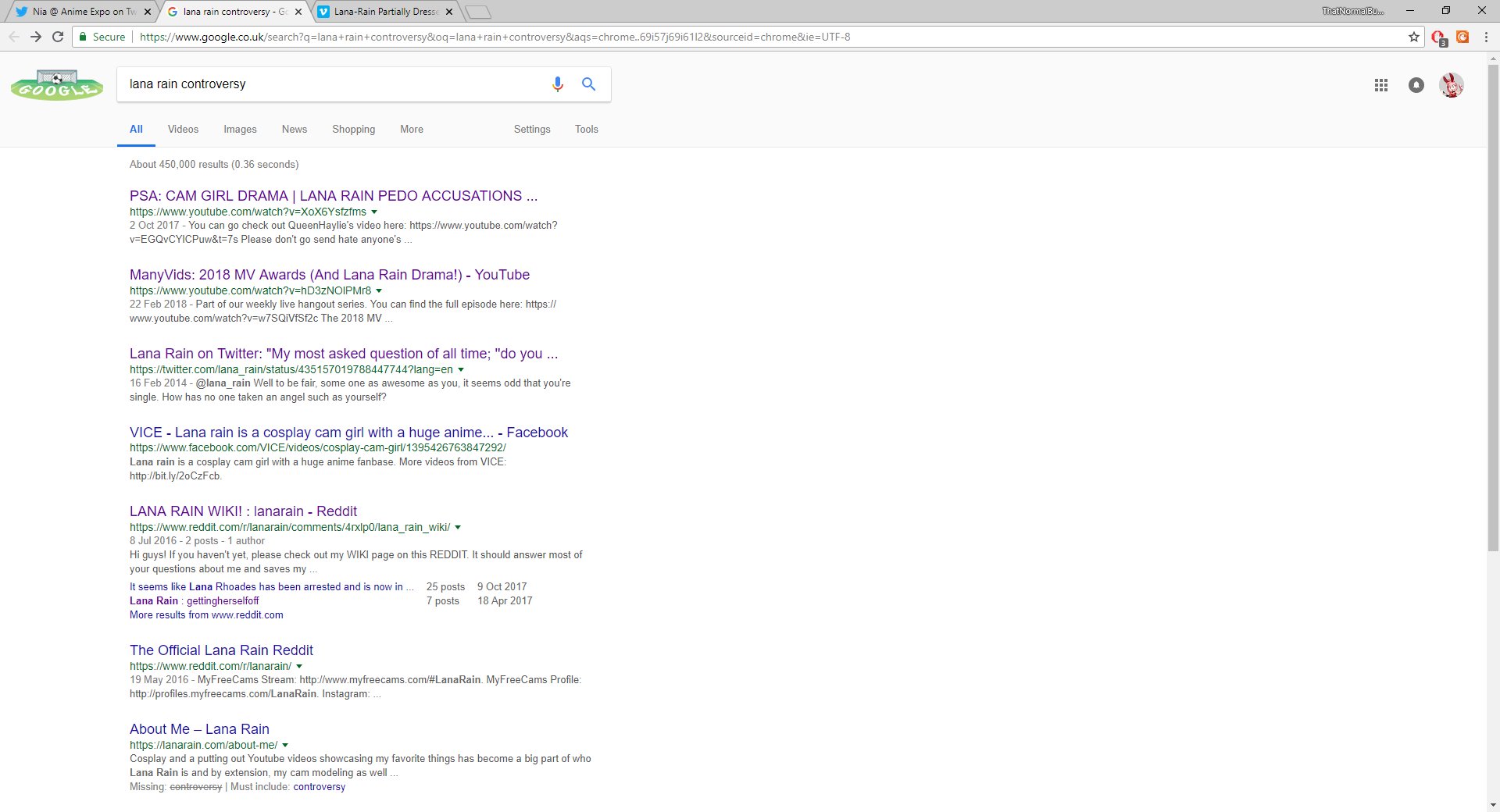Reload the current page
This screenshot has width=1500, height=812.
coord(59,37)
